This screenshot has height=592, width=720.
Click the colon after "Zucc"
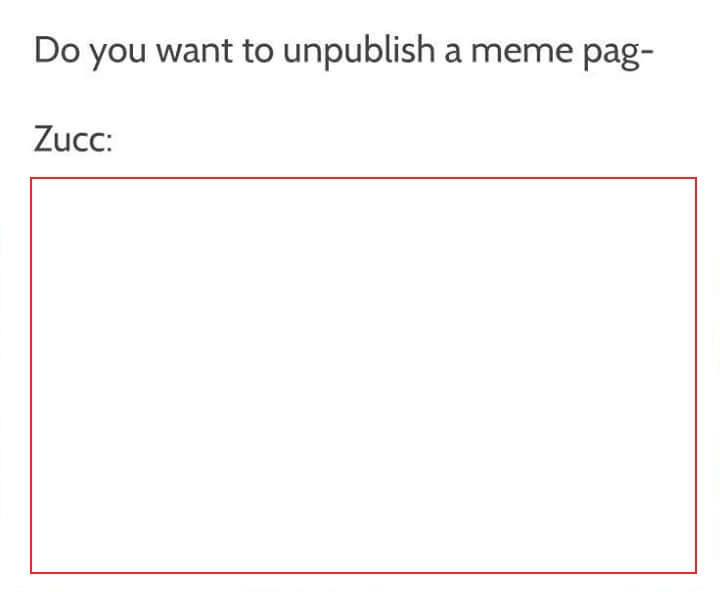pyautogui.click(x=109, y=143)
